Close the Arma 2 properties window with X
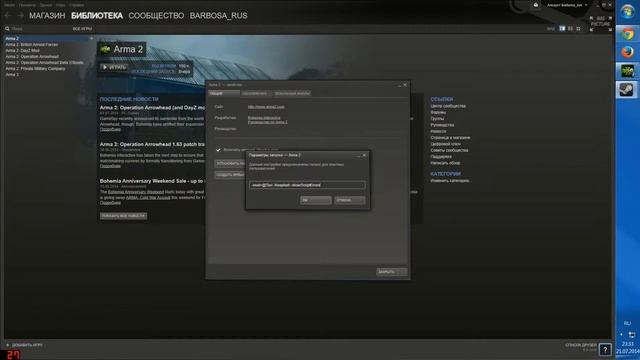 pyautogui.click(x=405, y=85)
